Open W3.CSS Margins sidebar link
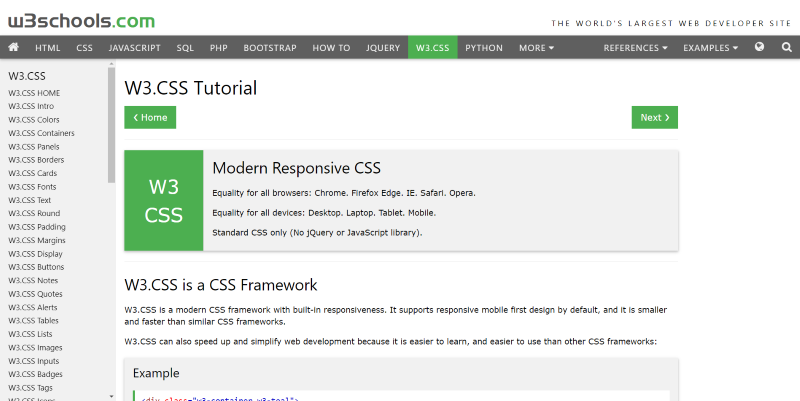This screenshot has width=800, height=401. pyautogui.click(x=37, y=240)
